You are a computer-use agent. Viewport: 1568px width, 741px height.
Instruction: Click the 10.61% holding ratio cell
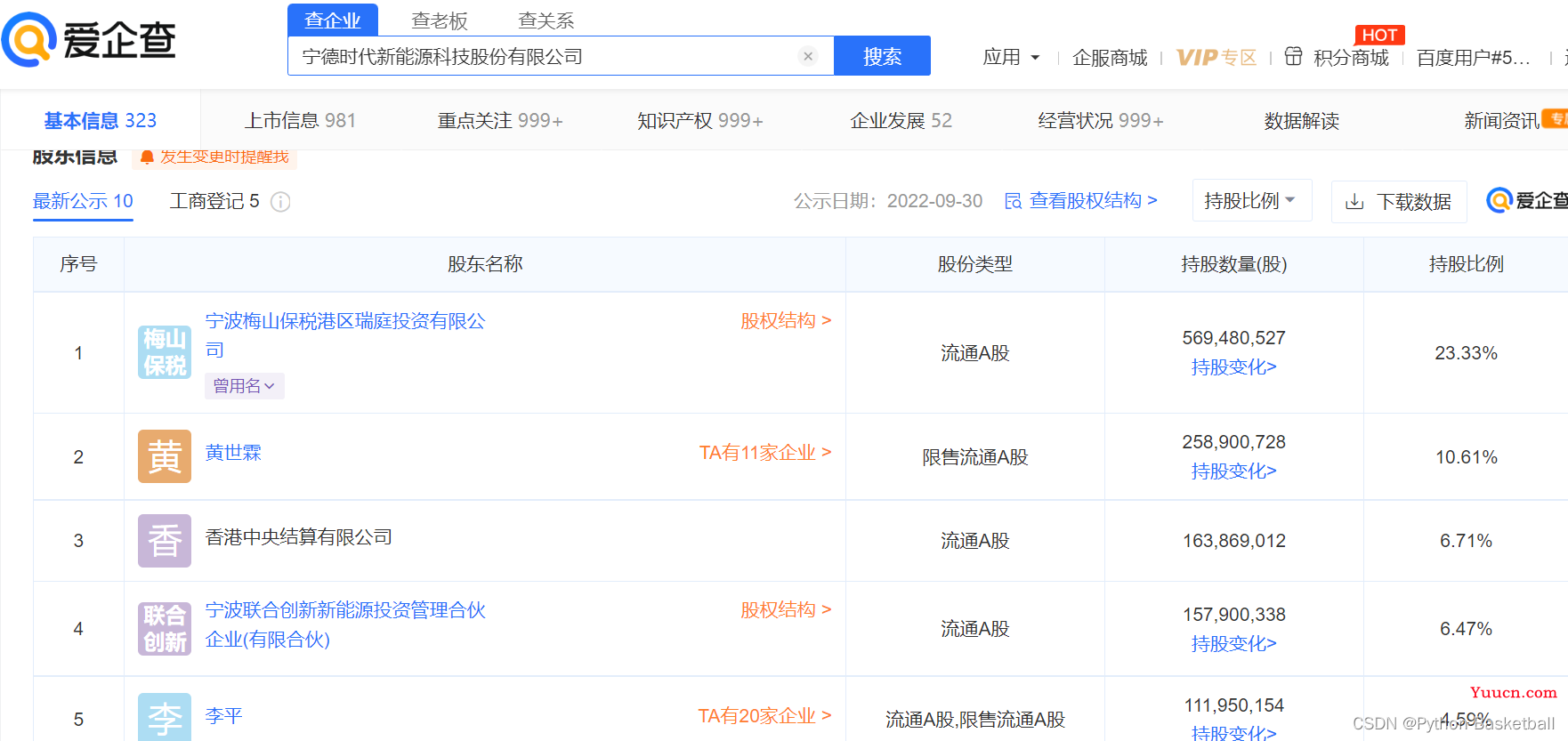(x=1466, y=457)
